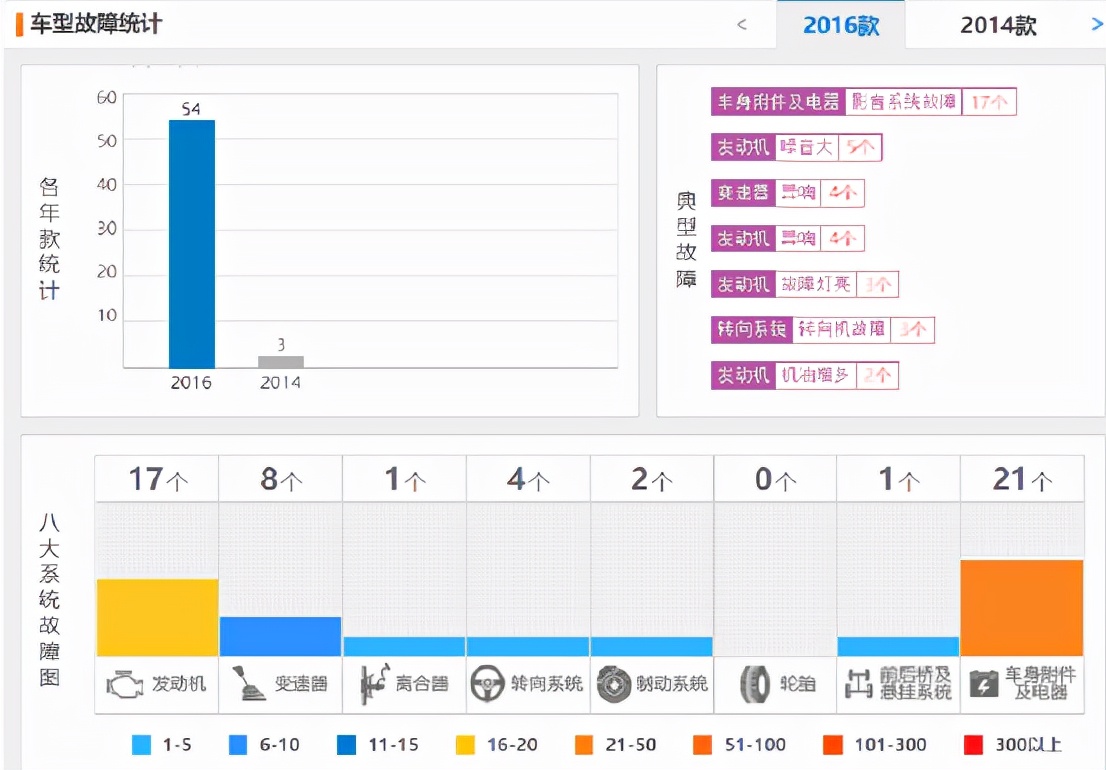The width and height of the screenshot is (1106, 770).
Task: Open the 车身附件及电器 影音系统故障 17个 tag
Action: coord(863,102)
